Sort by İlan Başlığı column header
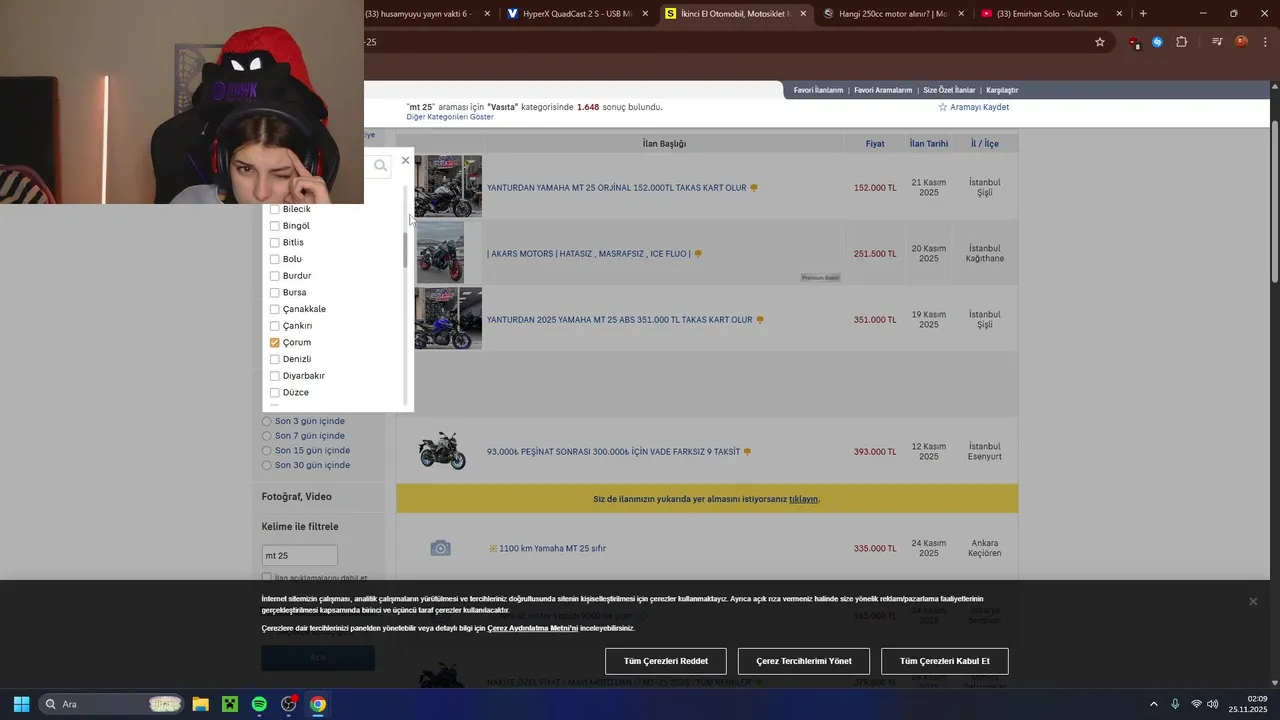Viewport: 1280px width, 720px height. (664, 144)
